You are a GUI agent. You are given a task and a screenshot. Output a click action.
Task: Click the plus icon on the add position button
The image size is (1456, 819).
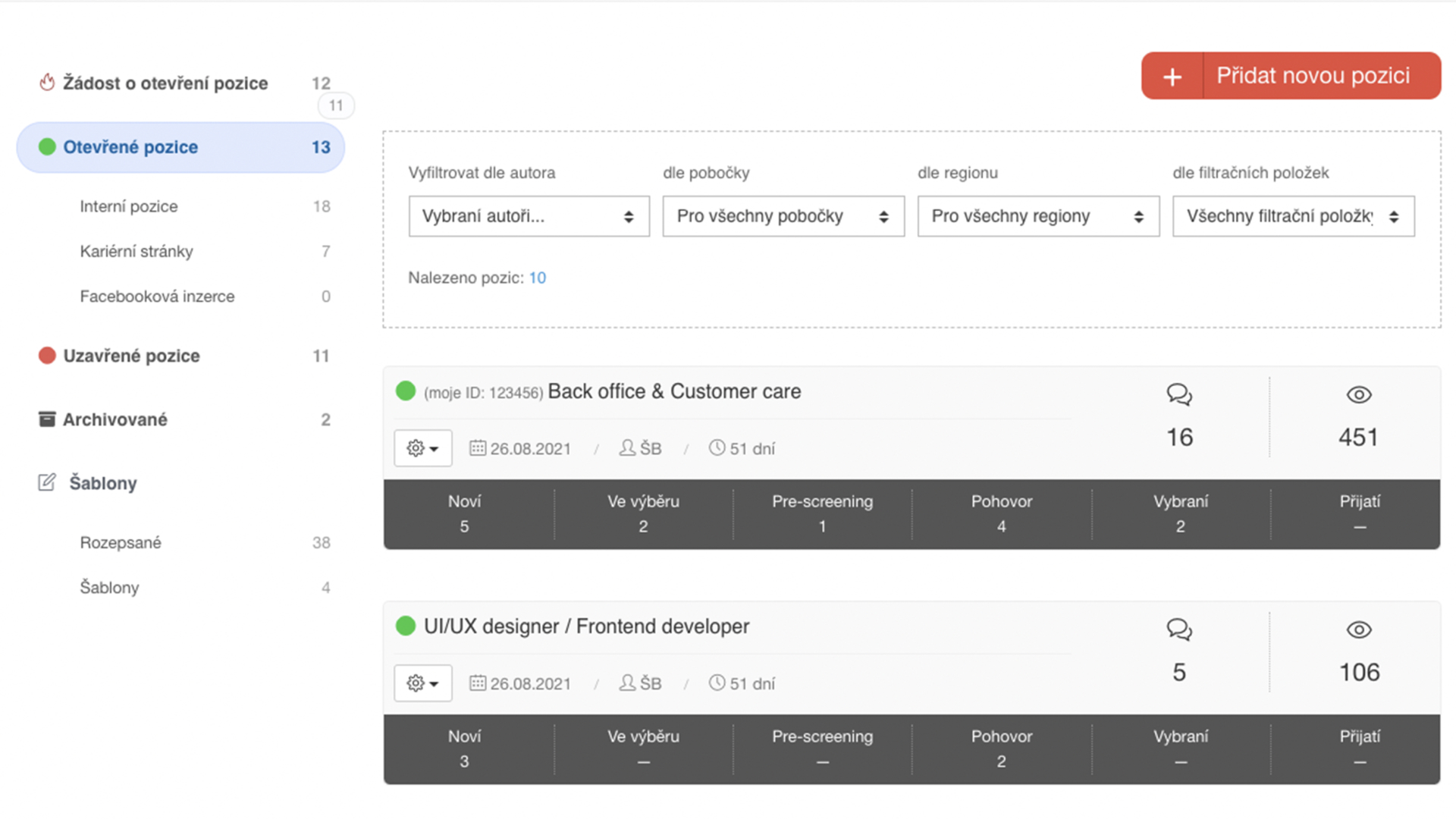(x=1172, y=76)
